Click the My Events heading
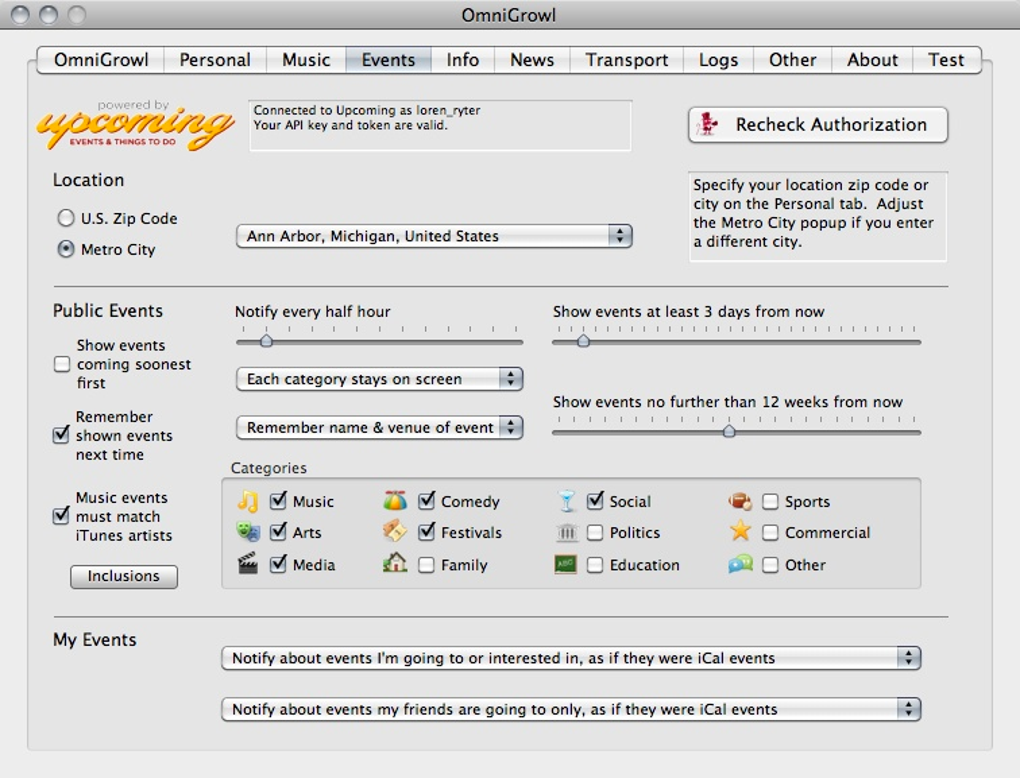1020x778 pixels. [x=95, y=640]
